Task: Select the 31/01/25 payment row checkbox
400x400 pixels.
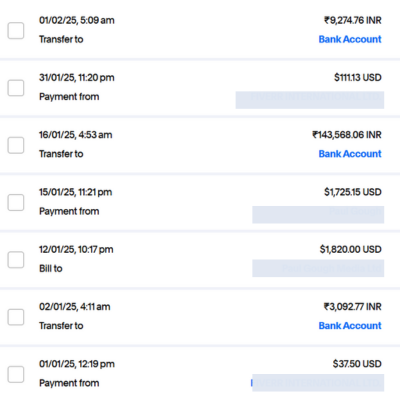Action: (16, 88)
